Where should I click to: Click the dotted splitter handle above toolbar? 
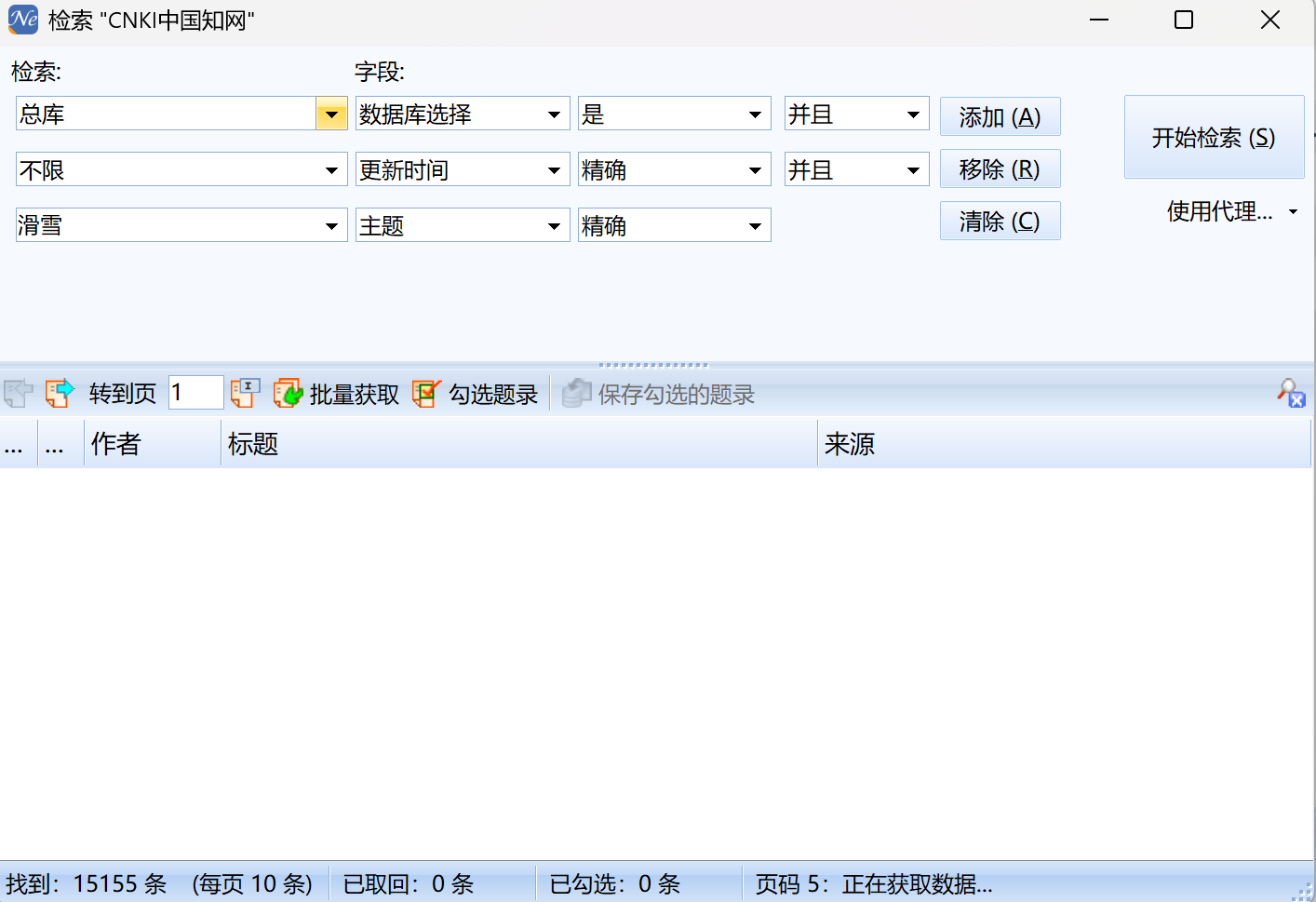(653, 365)
